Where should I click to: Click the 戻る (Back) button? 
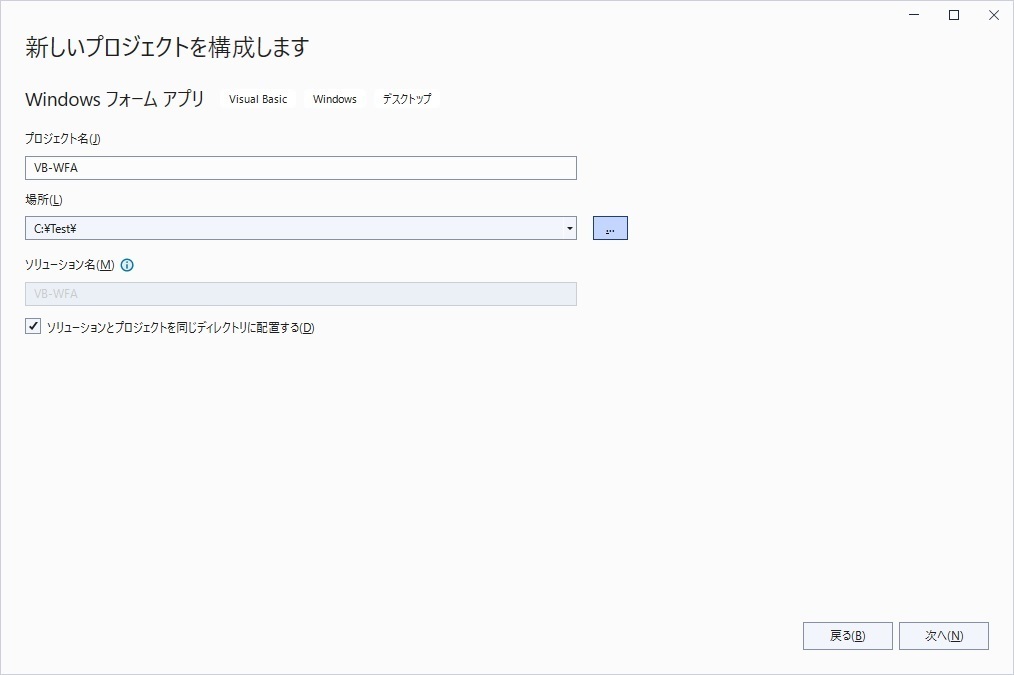(847, 635)
